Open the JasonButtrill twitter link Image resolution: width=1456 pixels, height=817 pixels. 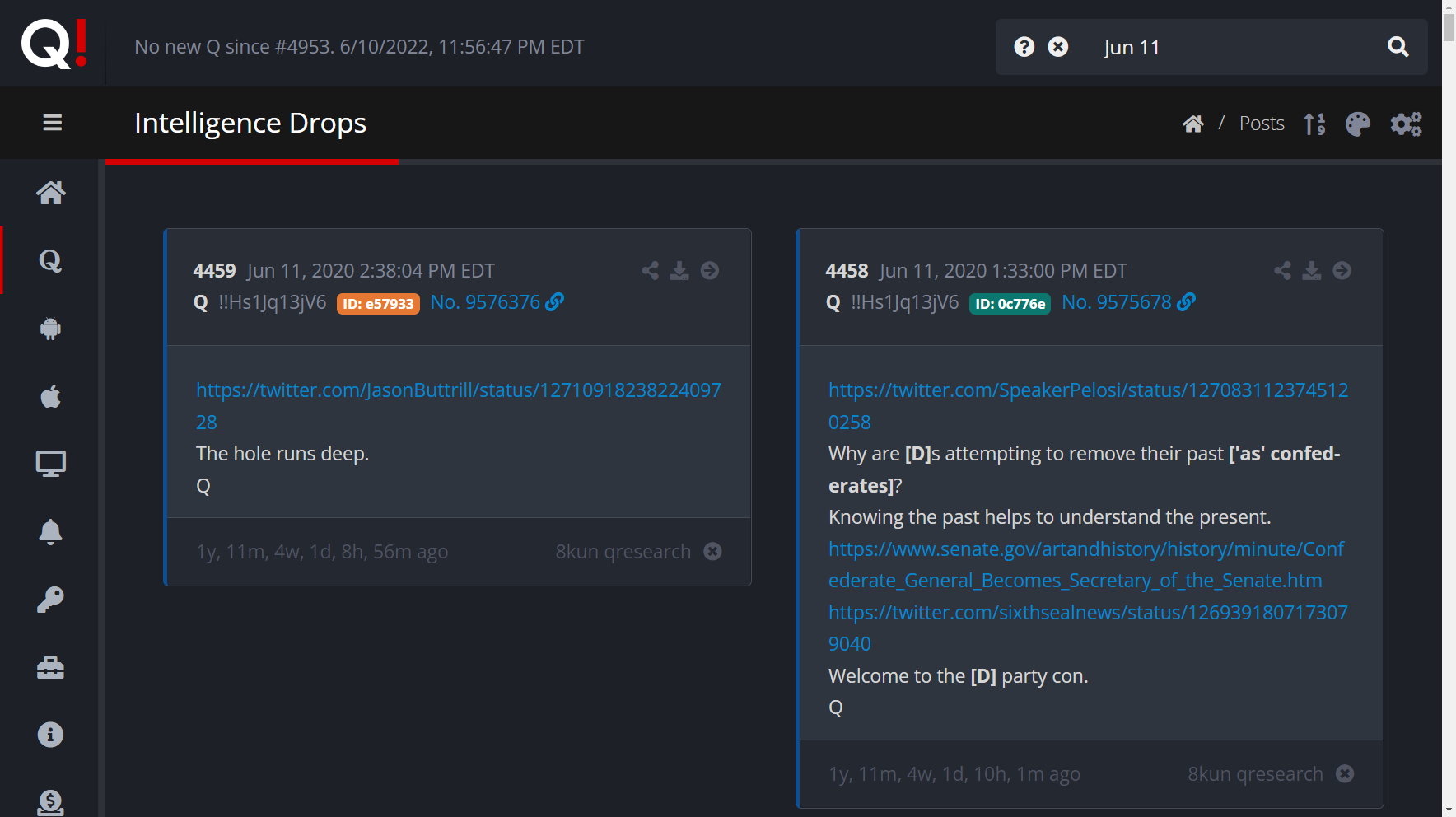(458, 390)
